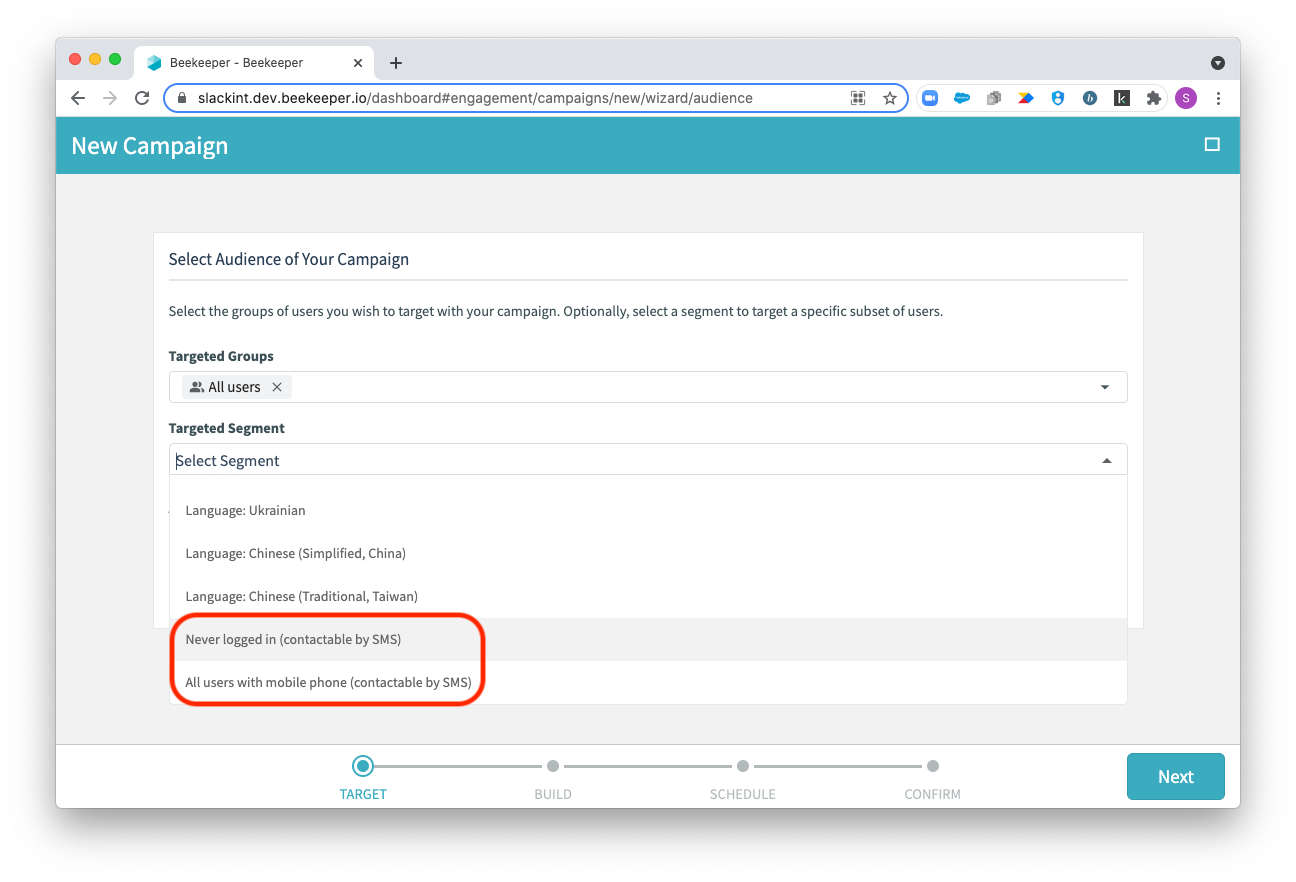Open the Chrome extensions puzzle icon
This screenshot has width=1296, height=882.
pos(1154,98)
